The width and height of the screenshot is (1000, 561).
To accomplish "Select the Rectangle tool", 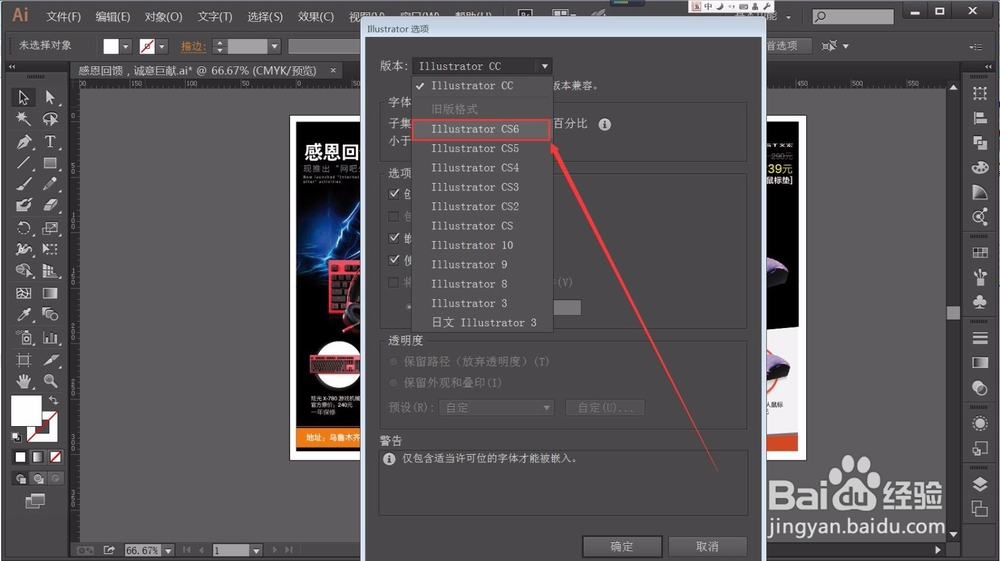I will 50,163.
